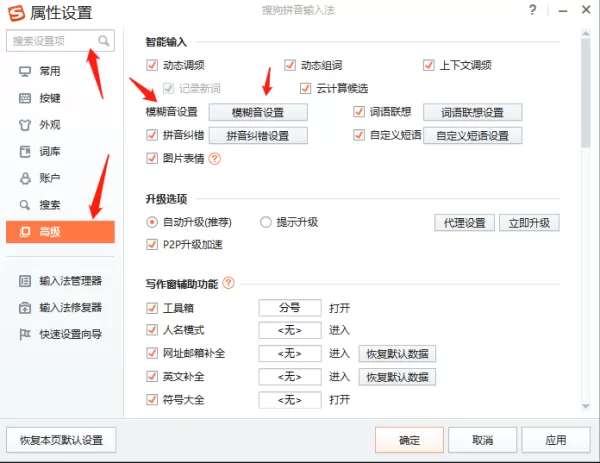Click 恢复本页默认设置
The height and width of the screenshot is (463, 600).
pos(61,440)
